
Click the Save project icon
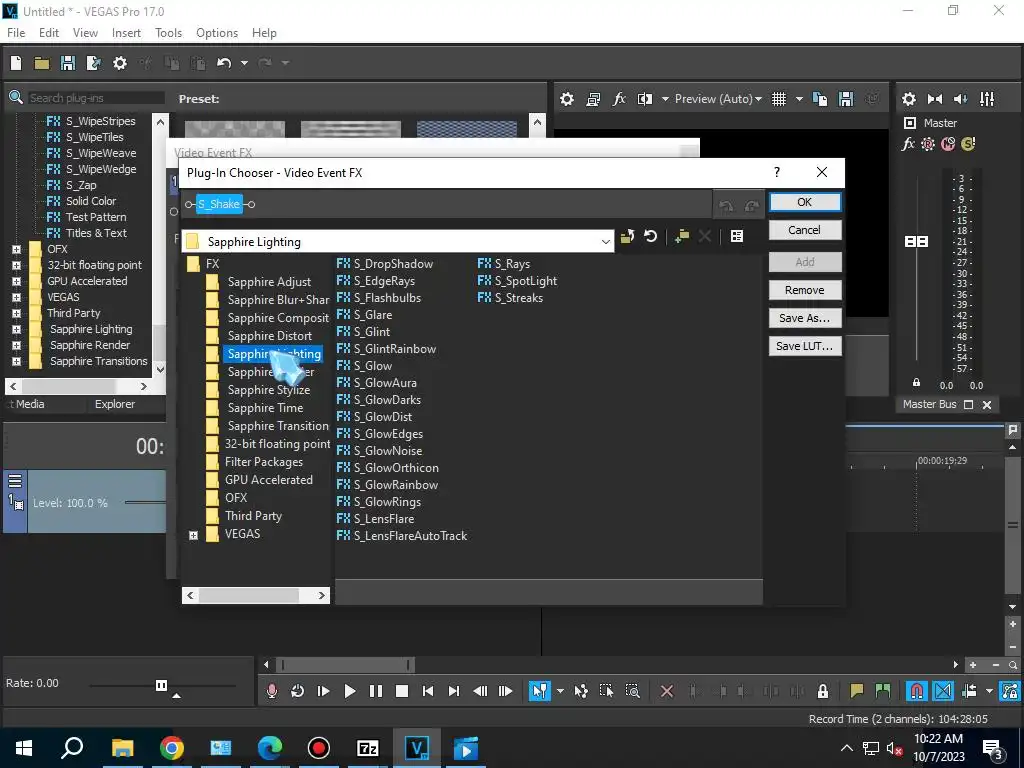pyautogui.click(x=67, y=63)
